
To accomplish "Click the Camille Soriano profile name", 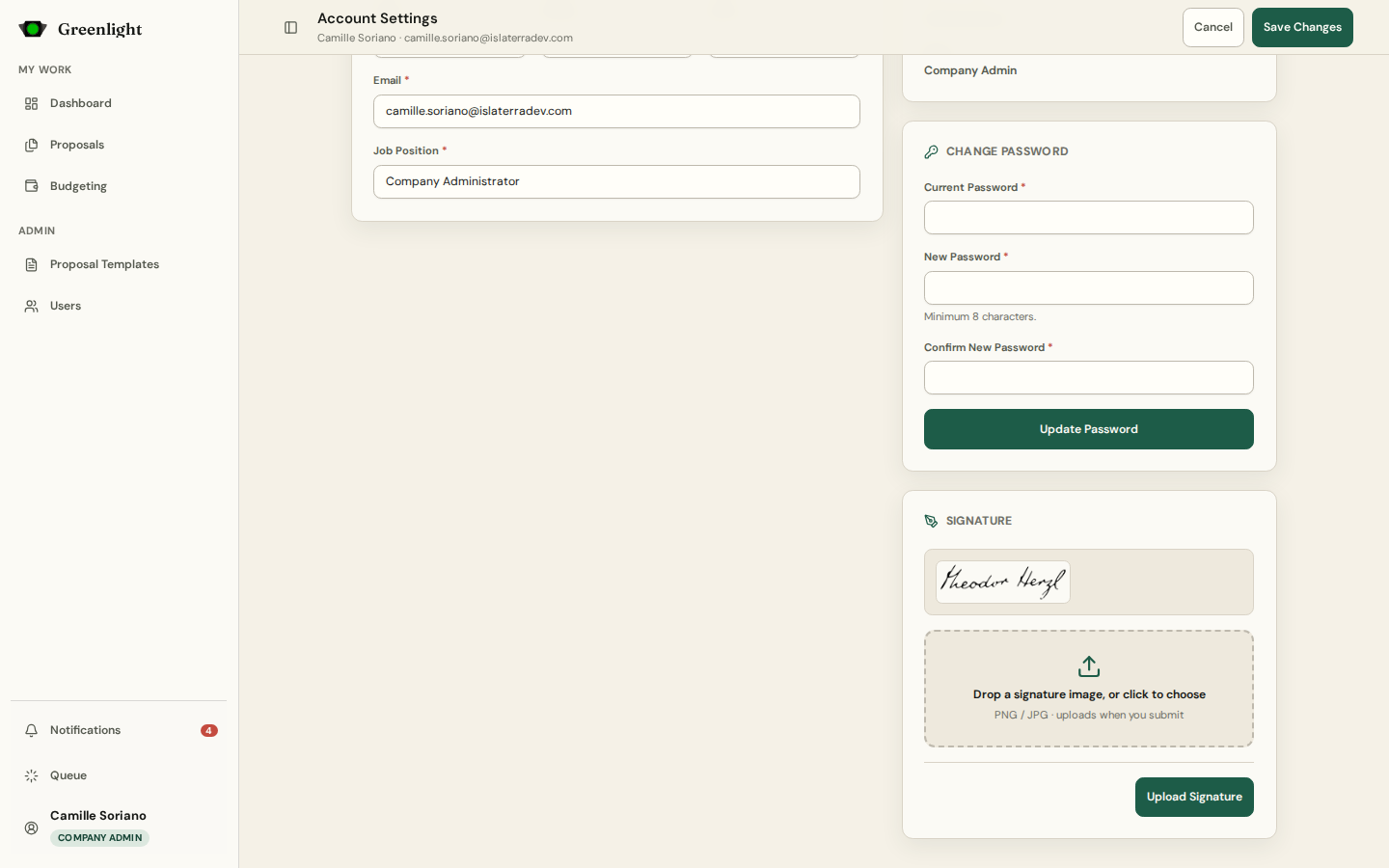I will pyautogui.click(x=98, y=815).
